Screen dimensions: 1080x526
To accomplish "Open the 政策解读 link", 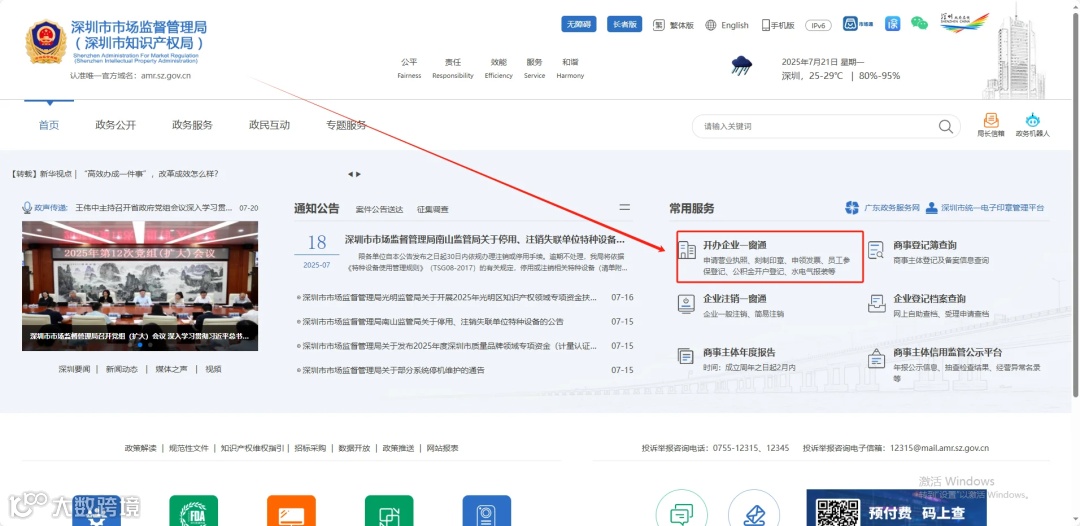I will (x=141, y=448).
